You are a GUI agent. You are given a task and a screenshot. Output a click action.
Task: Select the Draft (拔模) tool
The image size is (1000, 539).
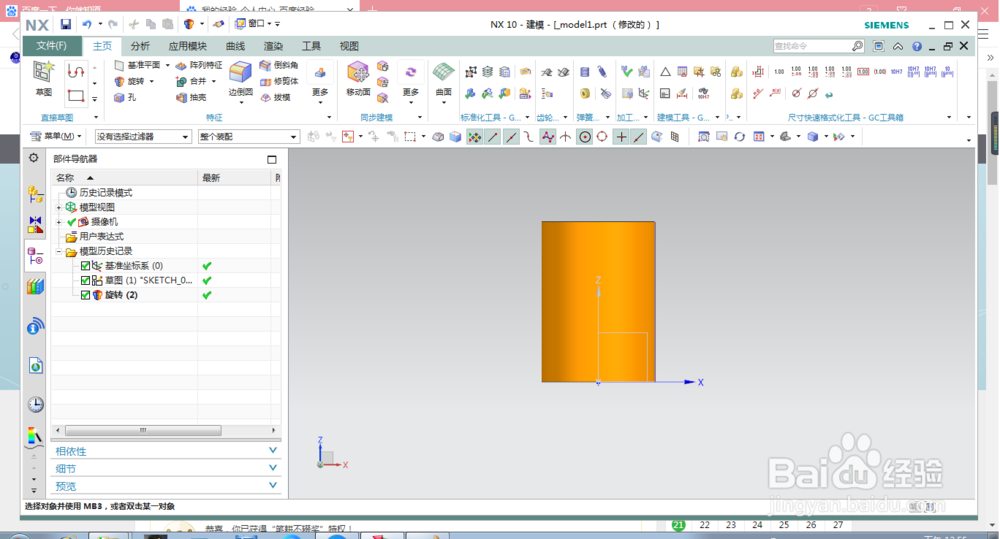point(276,97)
